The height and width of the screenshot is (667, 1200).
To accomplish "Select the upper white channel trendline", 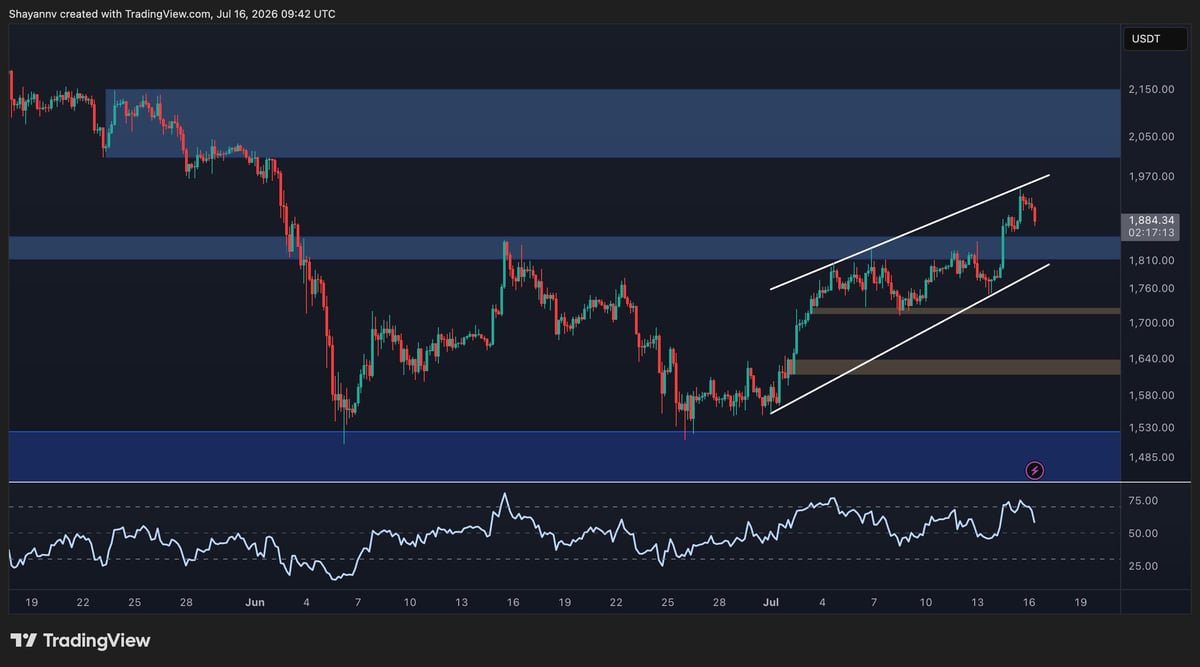I will 909,232.
